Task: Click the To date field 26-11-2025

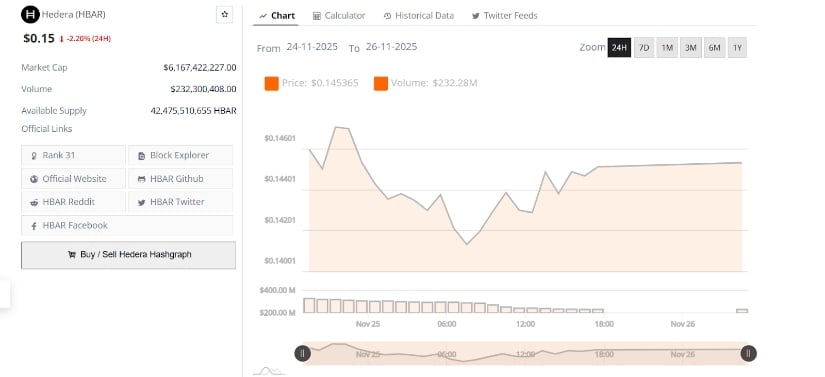Action: [x=391, y=47]
